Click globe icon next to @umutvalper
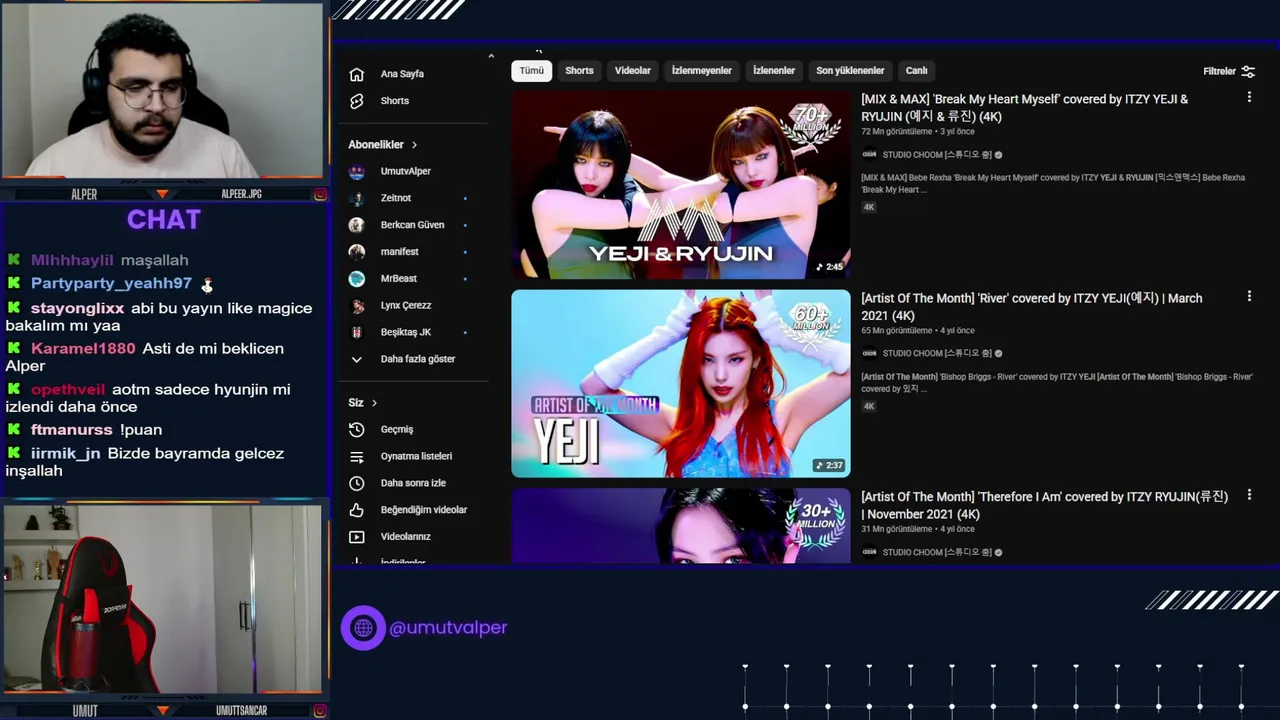The height and width of the screenshot is (720, 1280). click(363, 628)
